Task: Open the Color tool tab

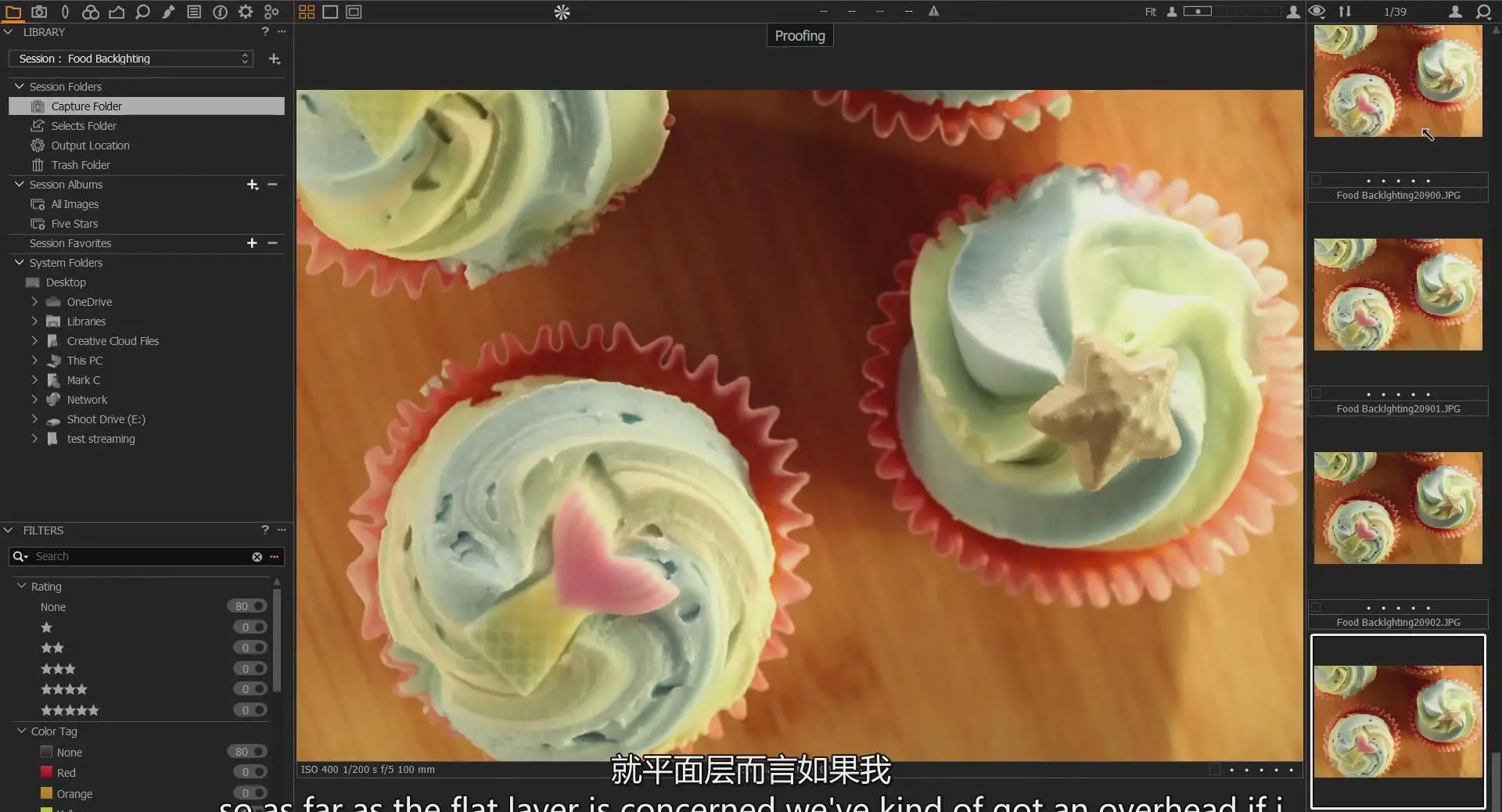Action: (91, 12)
